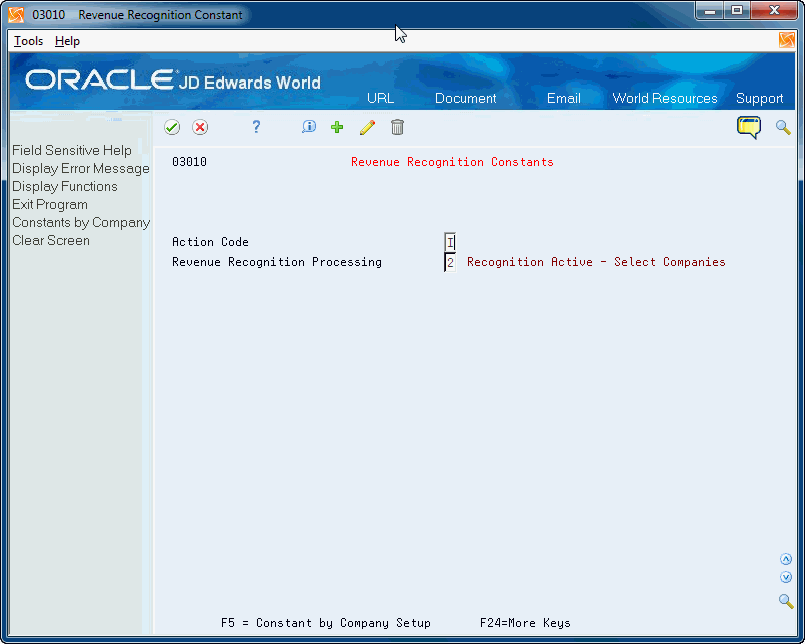Open World Resources link
The height and width of the screenshot is (644, 805).
click(665, 98)
